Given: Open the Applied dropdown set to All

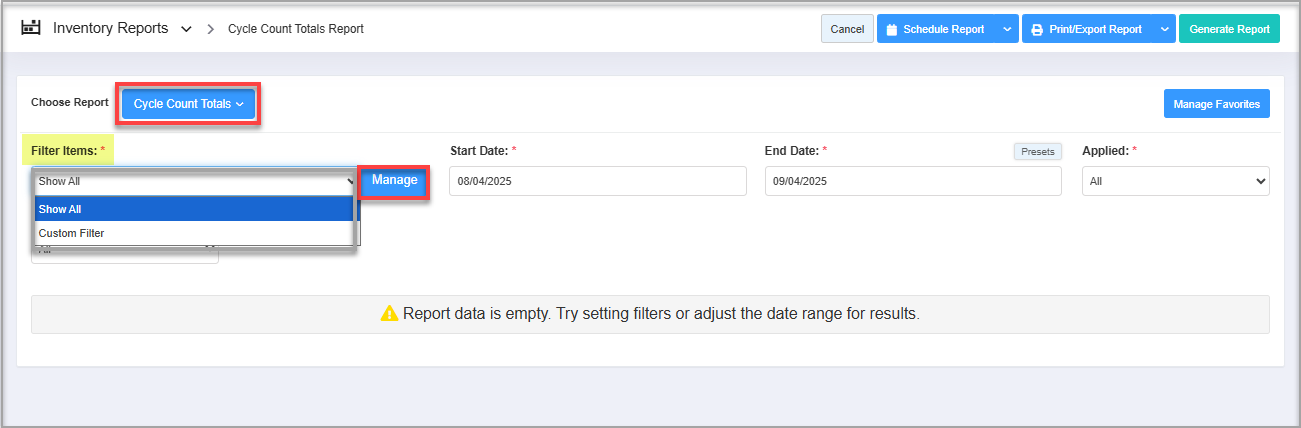Looking at the screenshot, I should [x=1175, y=182].
